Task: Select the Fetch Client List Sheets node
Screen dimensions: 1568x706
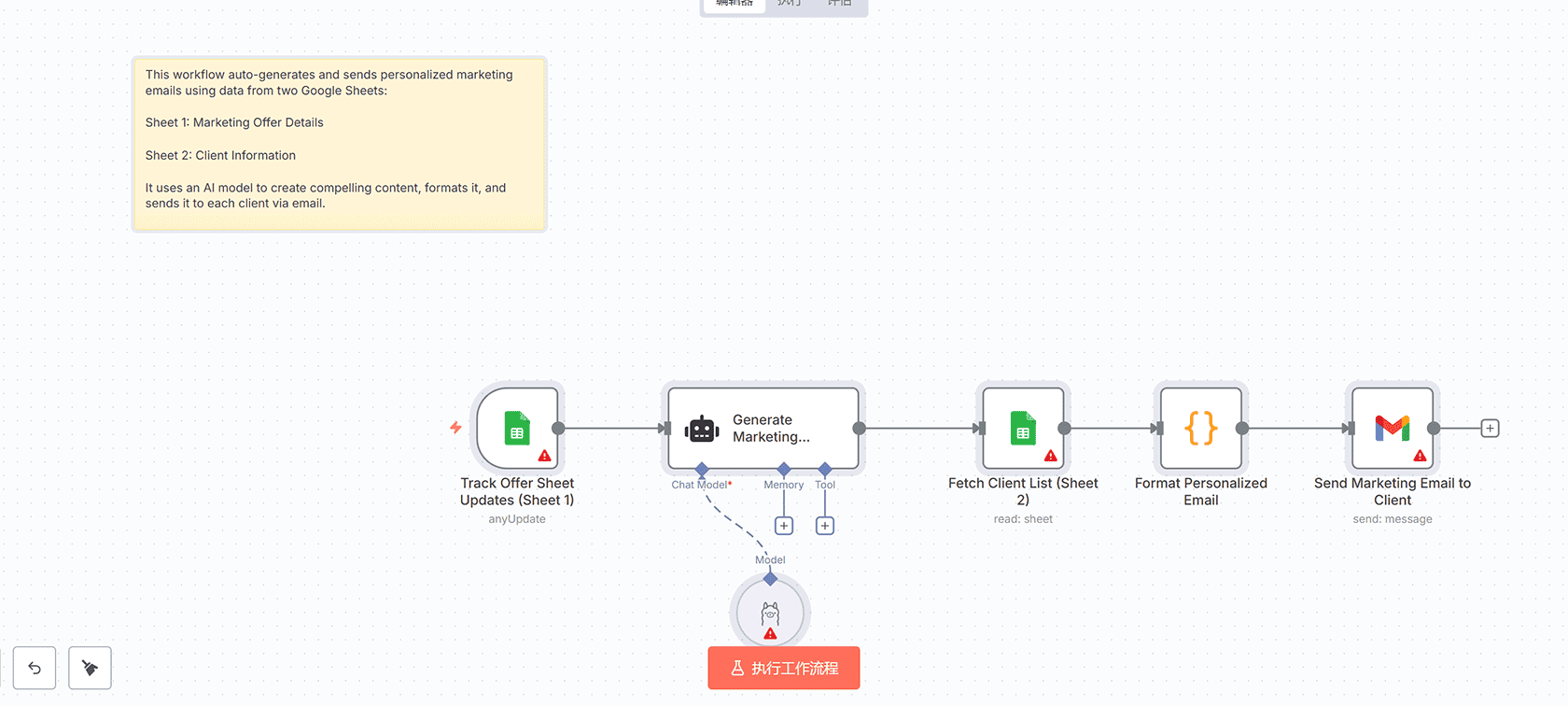Action: pyautogui.click(x=1023, y=428)
